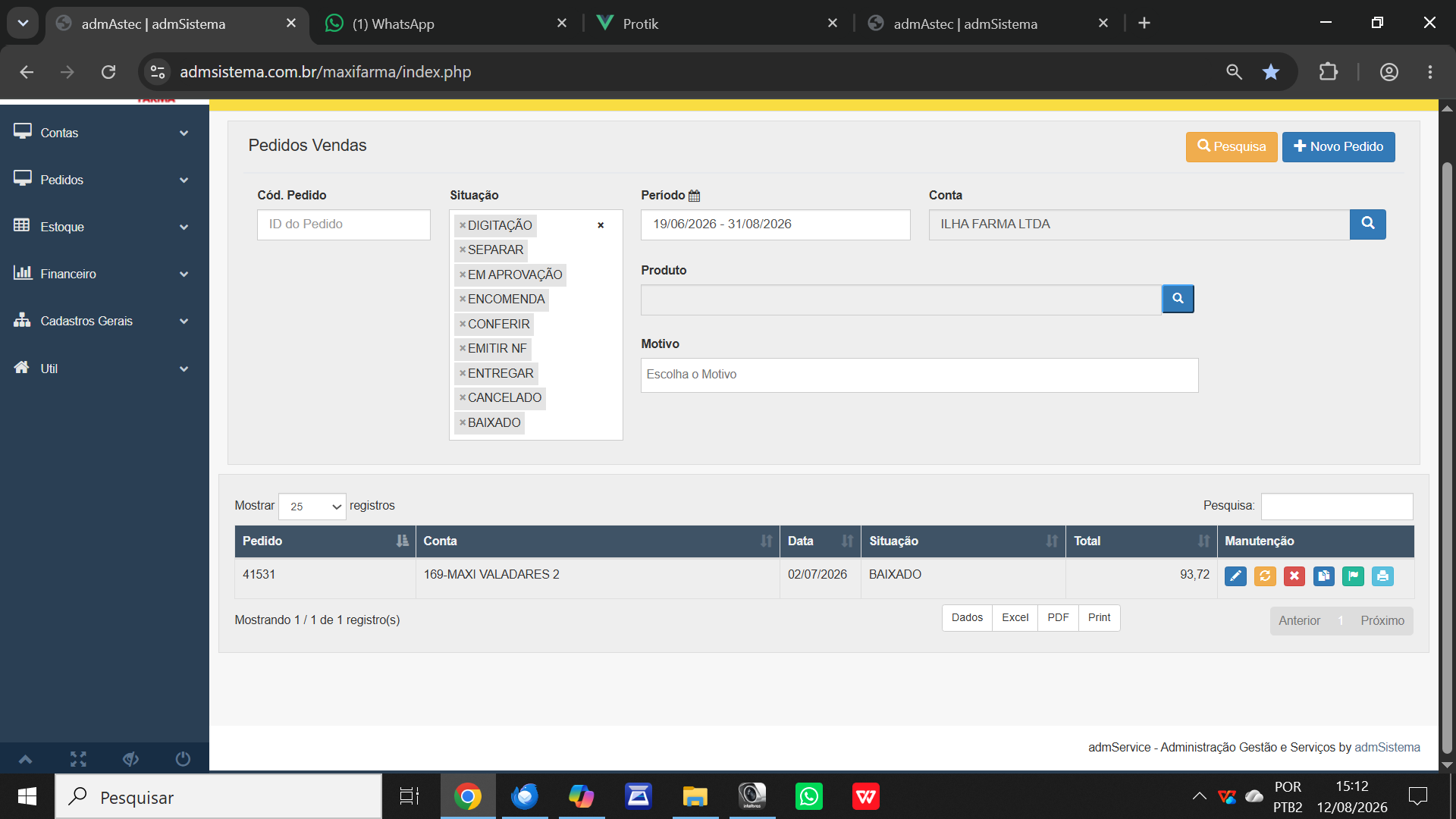Viewport: 1456px width, 819px height.
Task: Remove the CONFERIR tag from Situação
Action: (x=462, y=324)
